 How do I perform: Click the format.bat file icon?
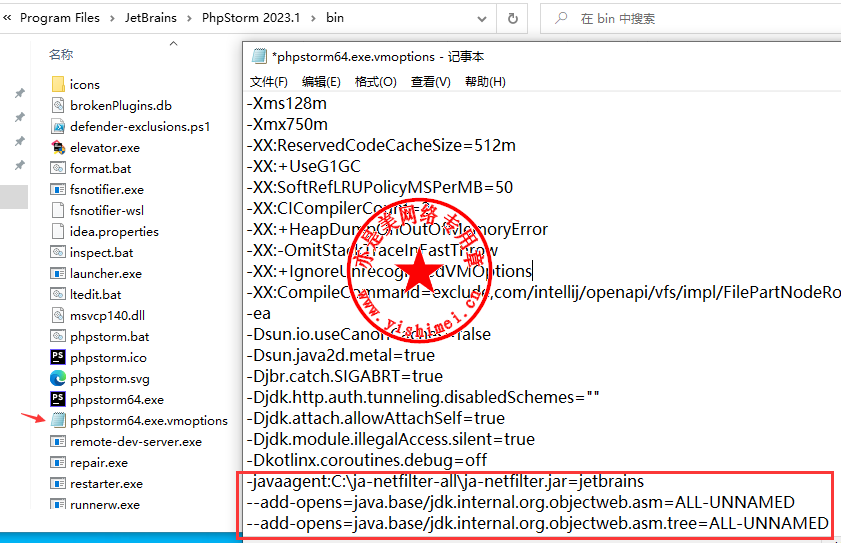pos(58,168)
